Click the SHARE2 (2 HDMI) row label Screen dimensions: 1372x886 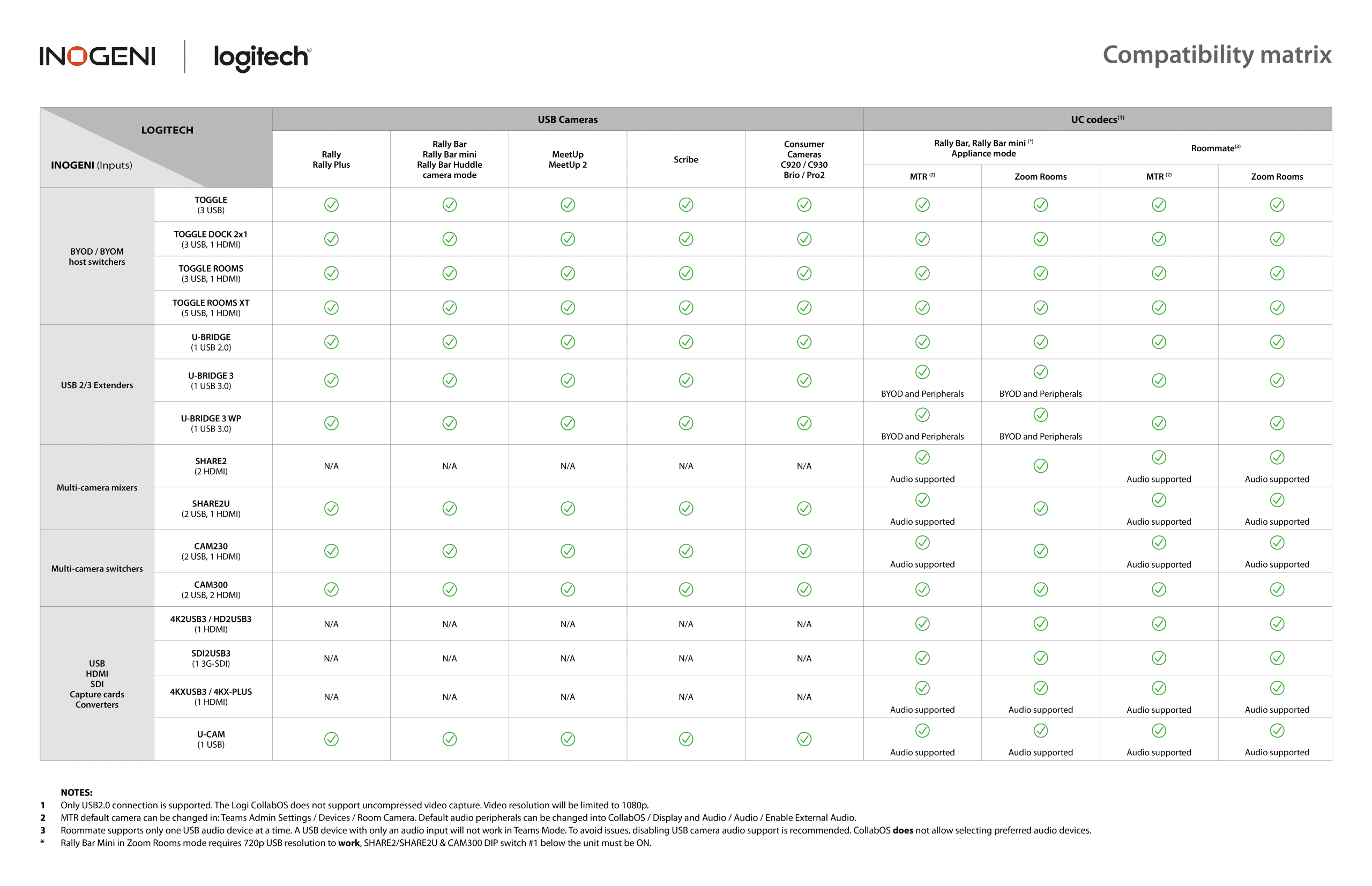tap(211, 466)
